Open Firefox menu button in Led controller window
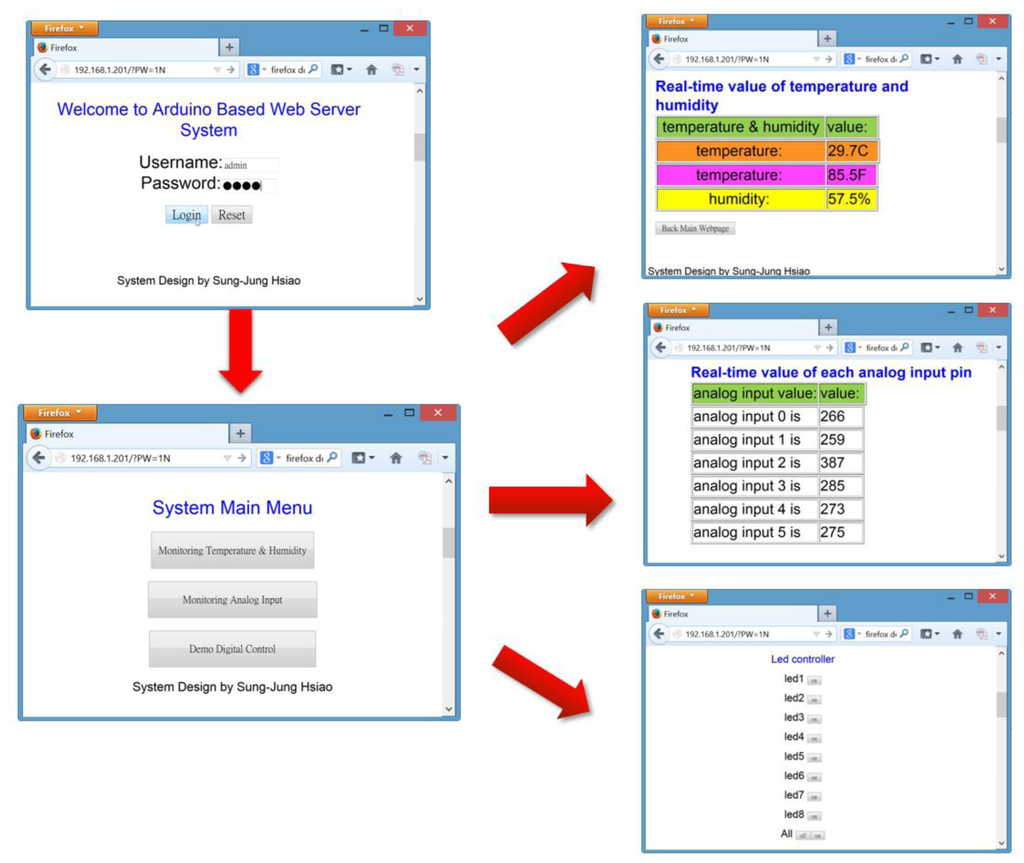 677,596
